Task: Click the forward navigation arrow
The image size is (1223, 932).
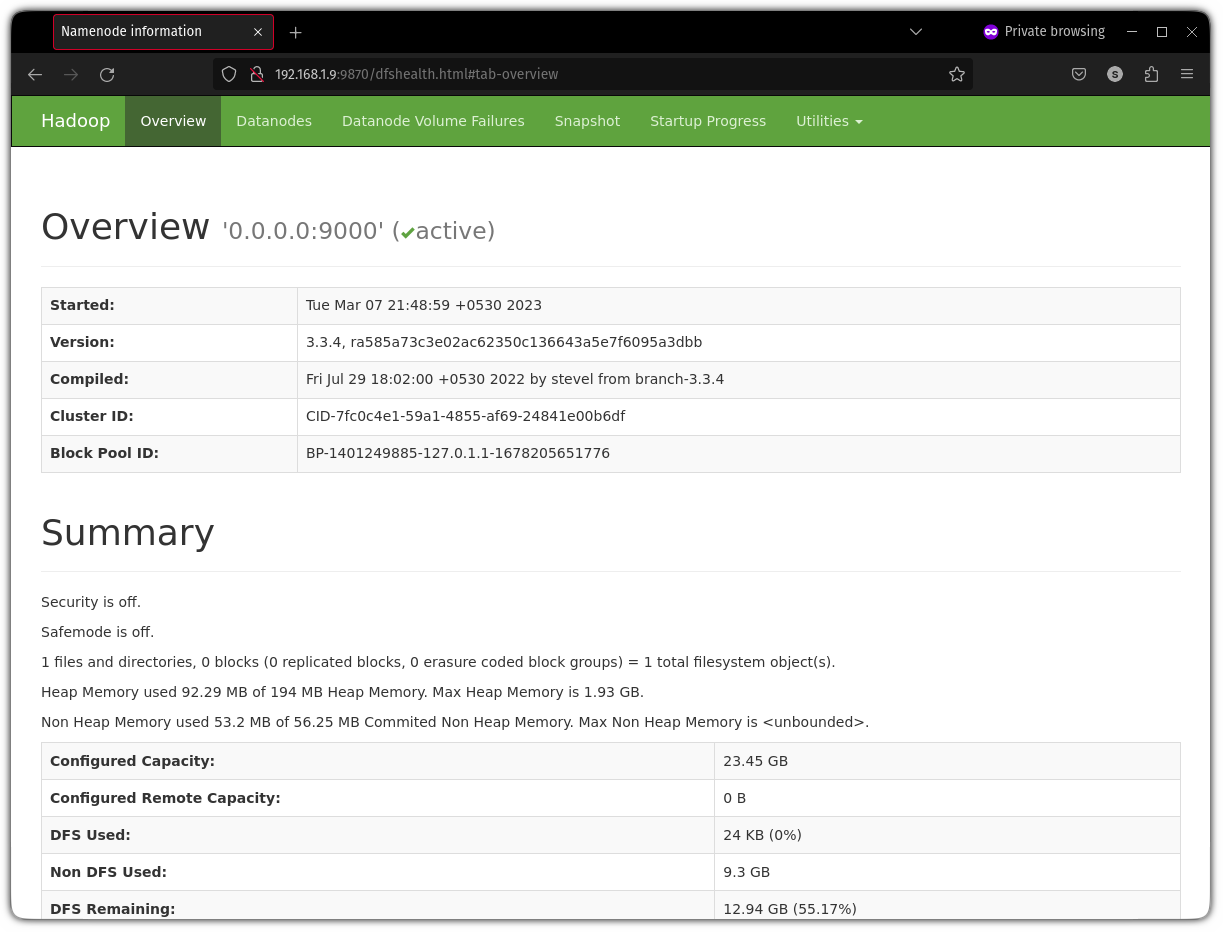Action: click(x=71, y=74)
